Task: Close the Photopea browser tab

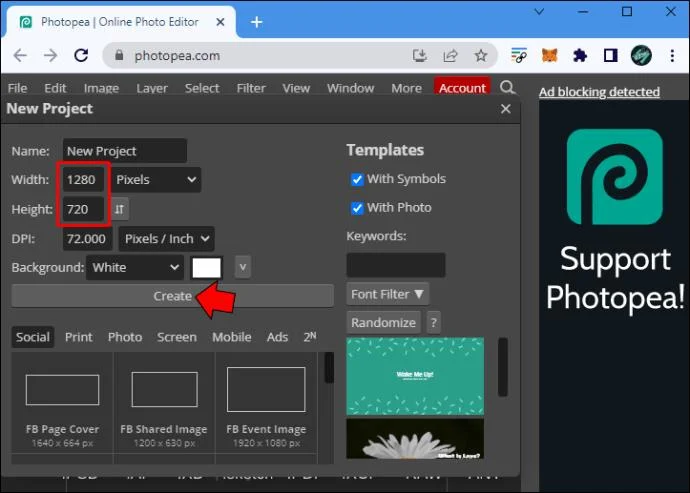Action: click(x=220, y=22)
